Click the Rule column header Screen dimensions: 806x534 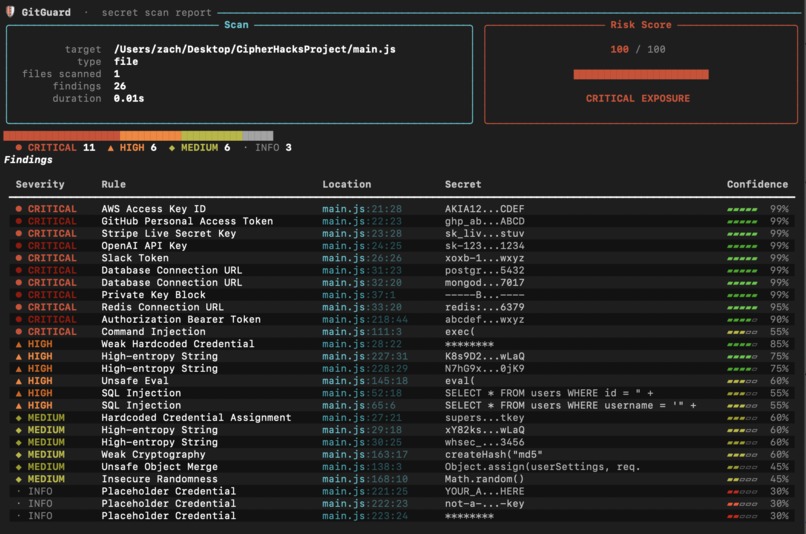tap(114, 184)
